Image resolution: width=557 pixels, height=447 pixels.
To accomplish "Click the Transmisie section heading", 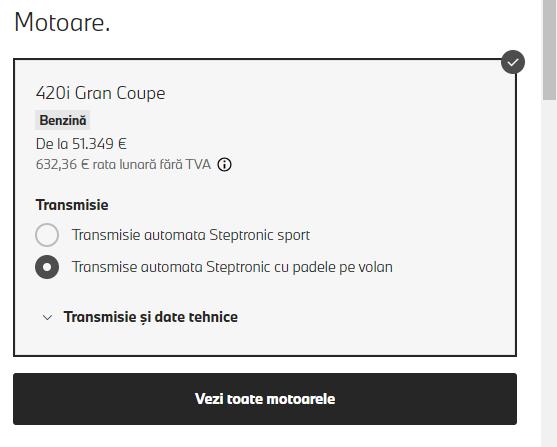I will click(72, 205).
